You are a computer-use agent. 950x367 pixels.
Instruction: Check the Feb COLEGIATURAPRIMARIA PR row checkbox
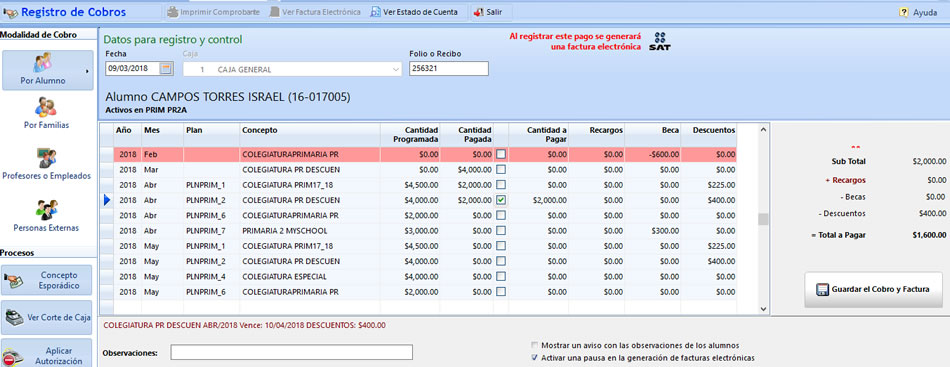point(501,154)
